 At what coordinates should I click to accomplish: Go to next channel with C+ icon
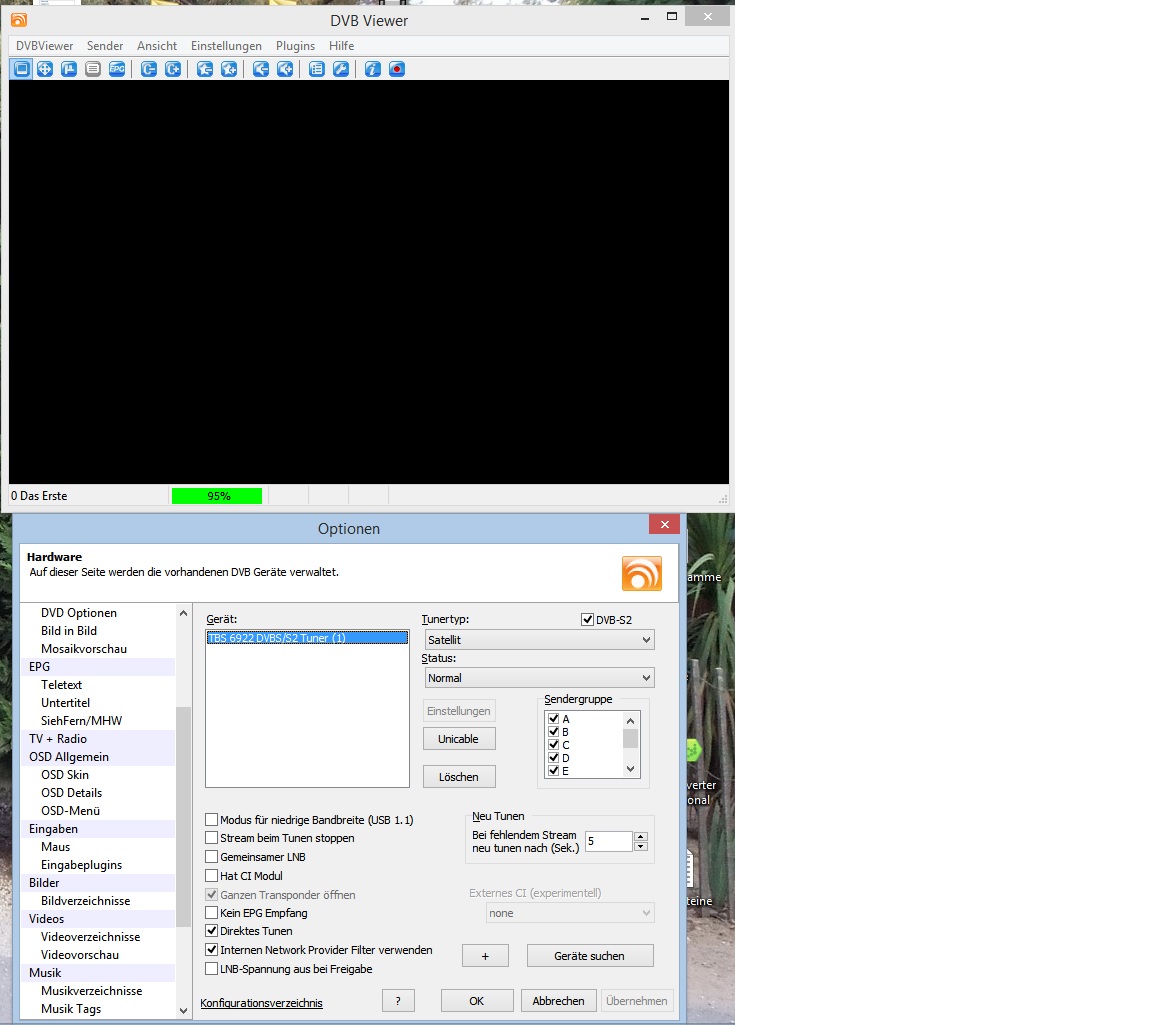pos(173,69)
